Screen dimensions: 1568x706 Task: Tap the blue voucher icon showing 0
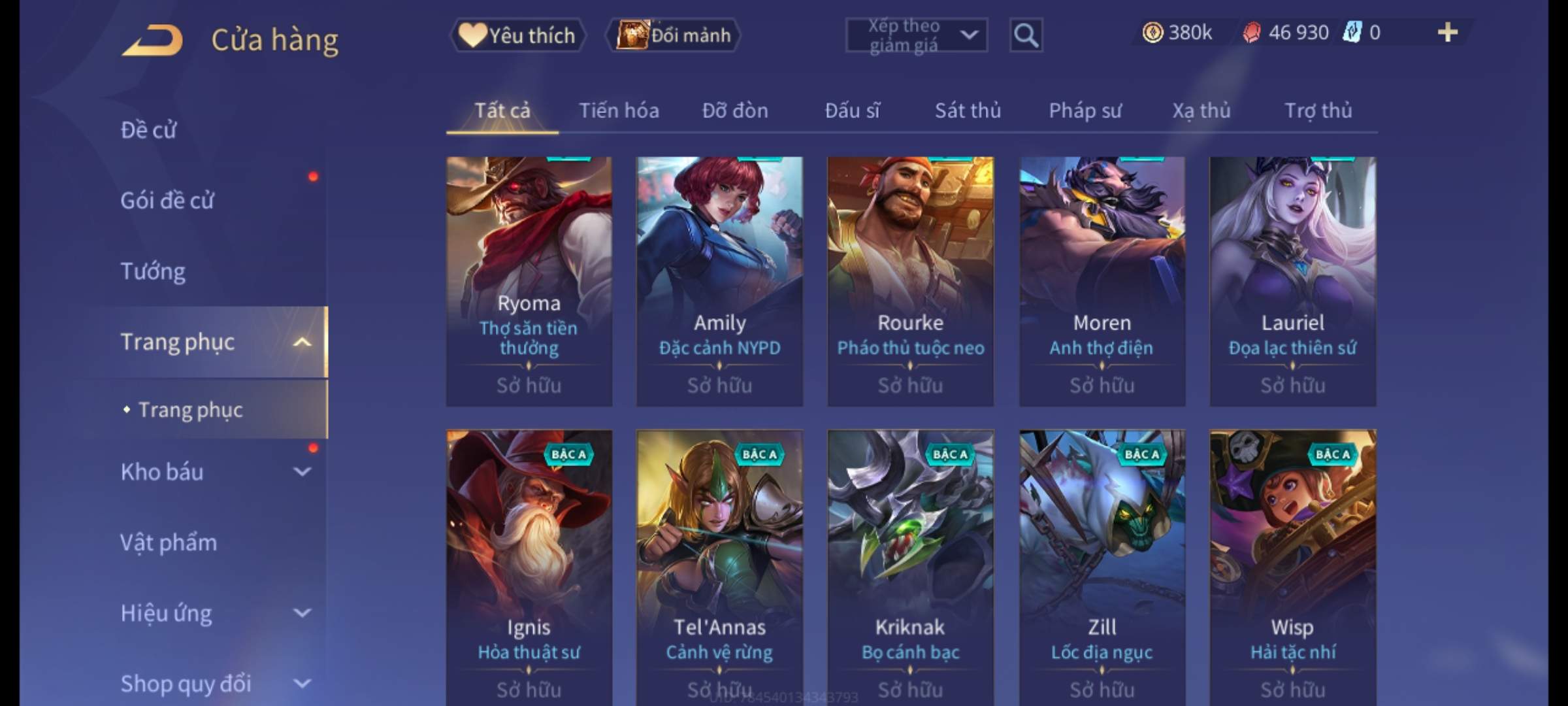1351,32
